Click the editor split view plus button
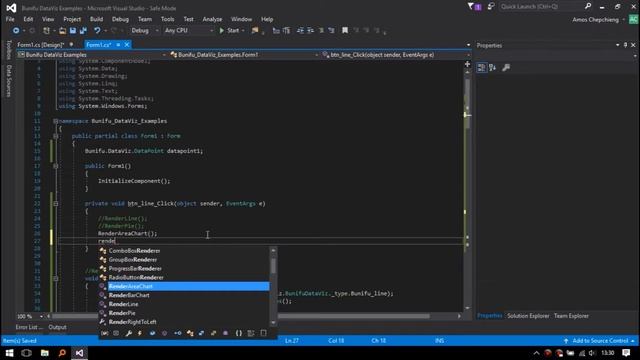Screen dimensions: 640x360 click(x=467, y=64)
